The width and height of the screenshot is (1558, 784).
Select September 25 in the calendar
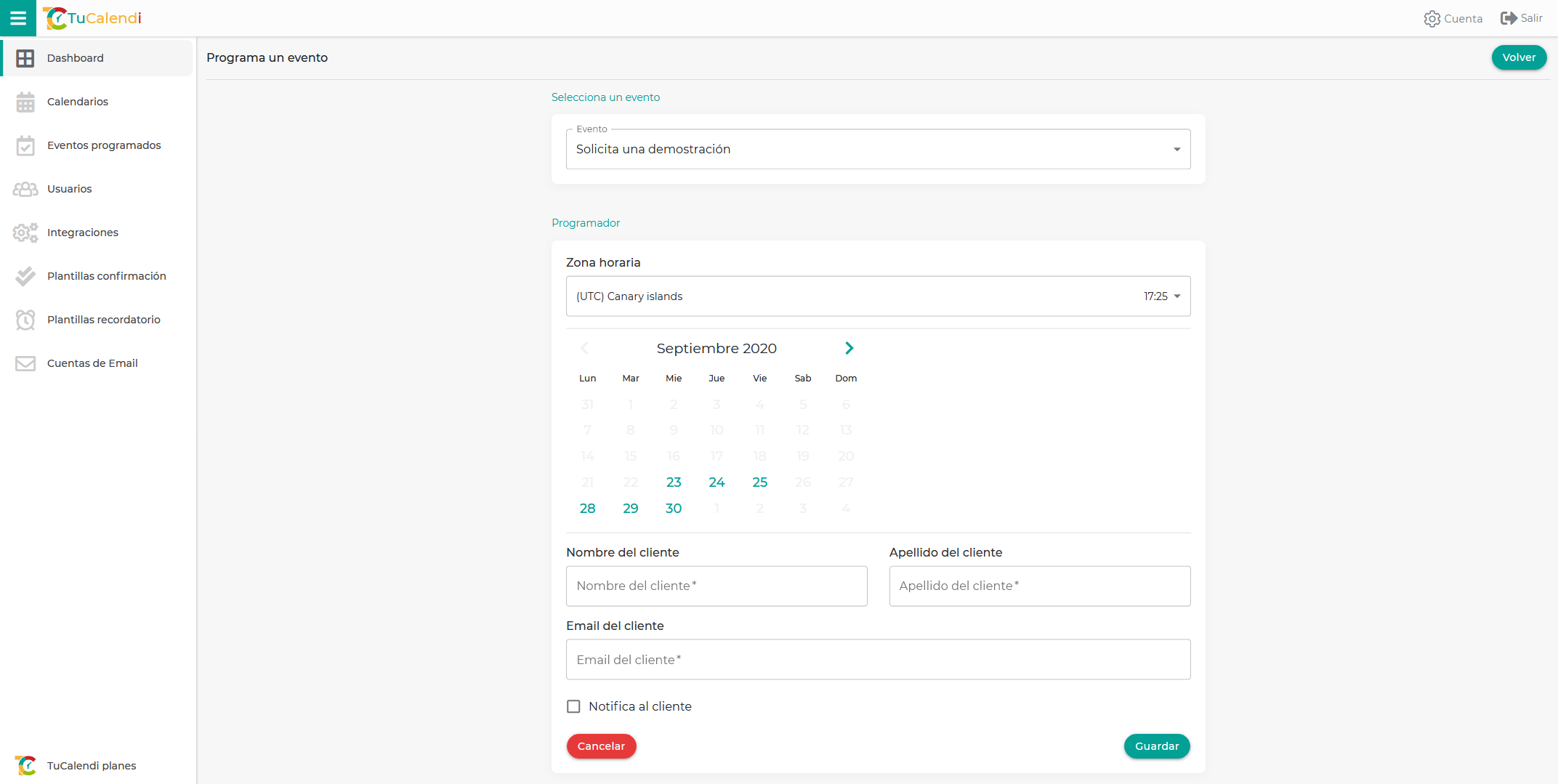coord(759,482)
